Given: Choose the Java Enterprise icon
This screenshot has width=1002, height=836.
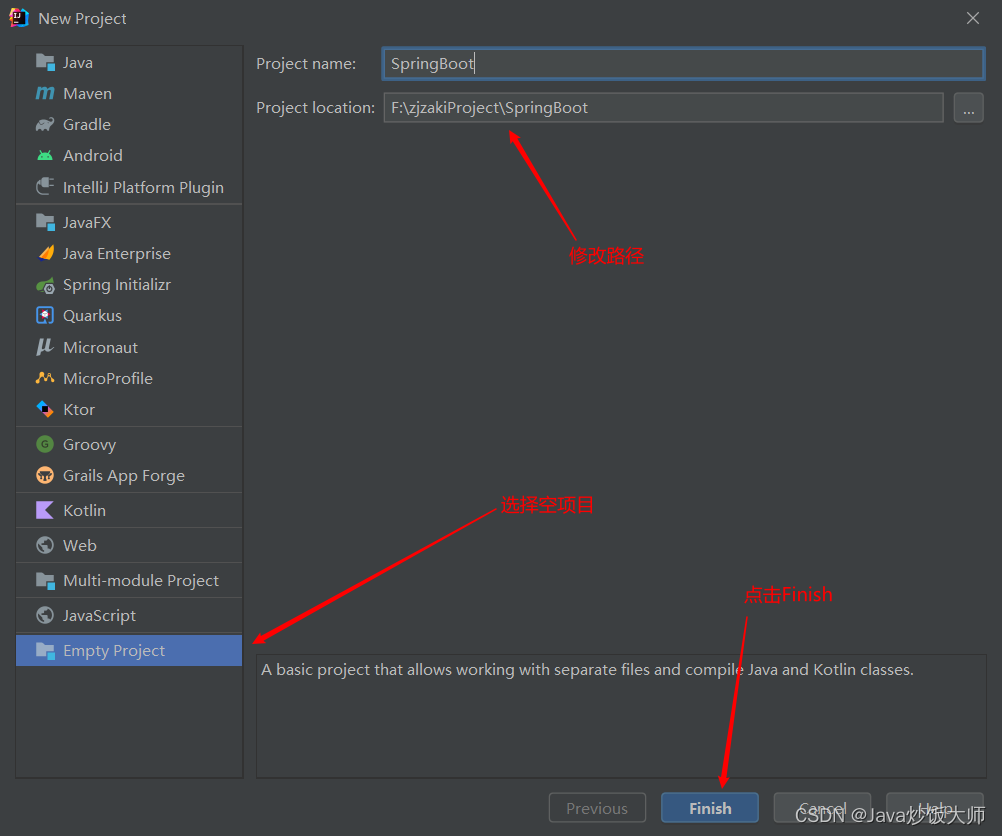Looking at the screenshot, I should click(45, 254).
